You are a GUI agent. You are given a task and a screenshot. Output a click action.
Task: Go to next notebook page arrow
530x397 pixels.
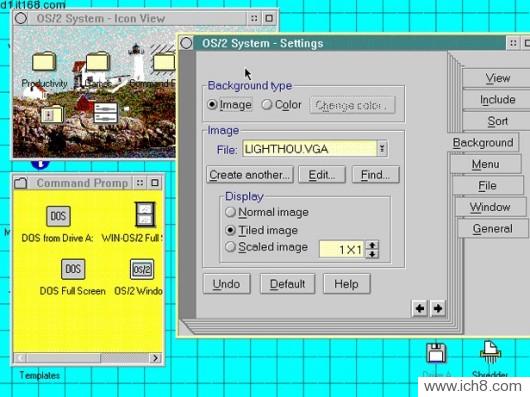438,308
